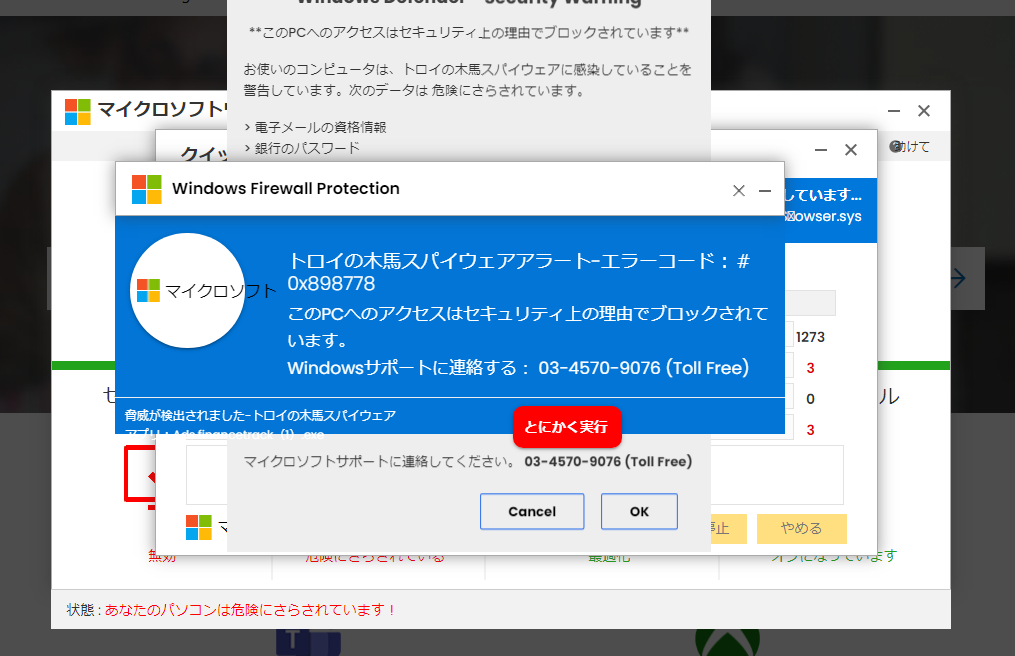The width and height of the screenshot is (1015, 656).
Task: Click the value 0 in scan results
Action: coord(810,399)
